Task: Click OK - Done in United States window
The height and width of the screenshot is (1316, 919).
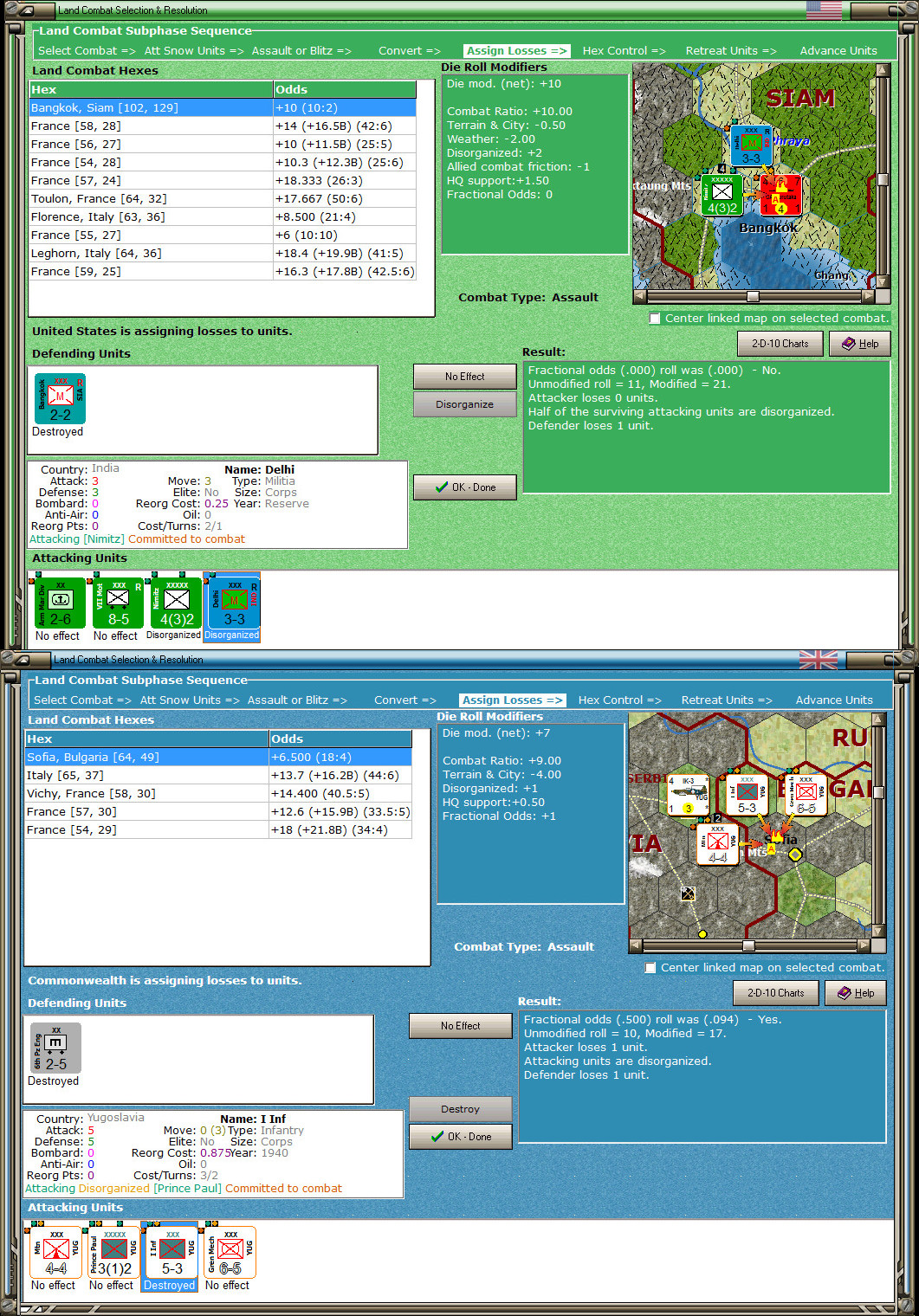Action: tap(465, 487)
